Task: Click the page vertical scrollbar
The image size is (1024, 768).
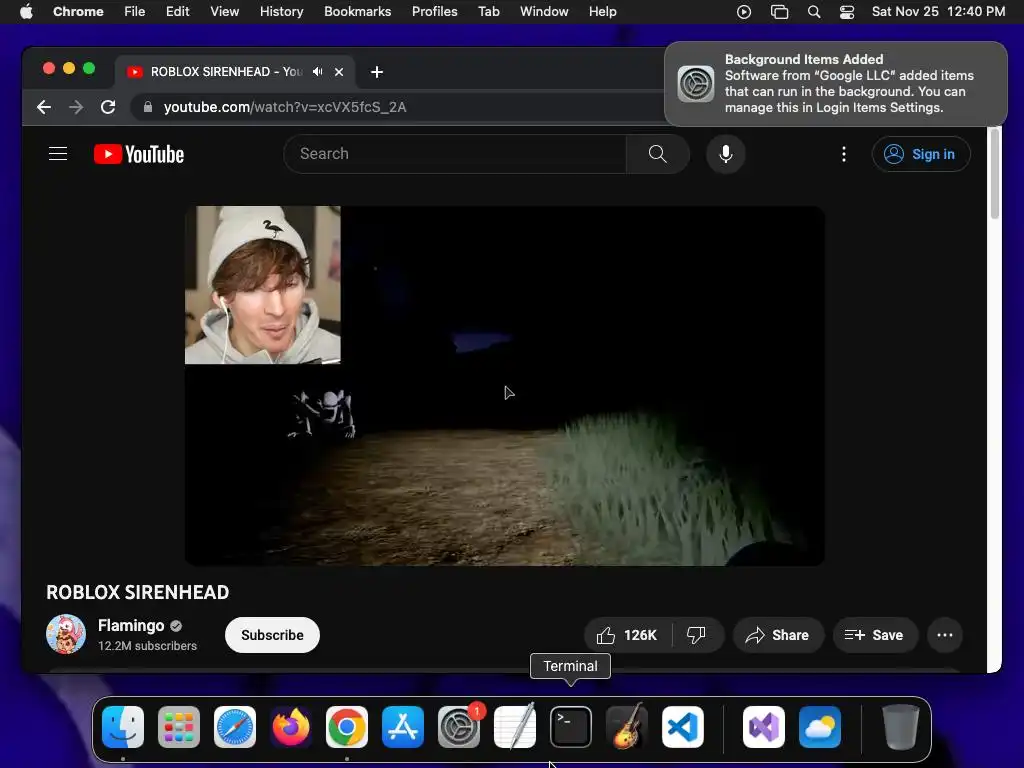Action: coord(995,174)
